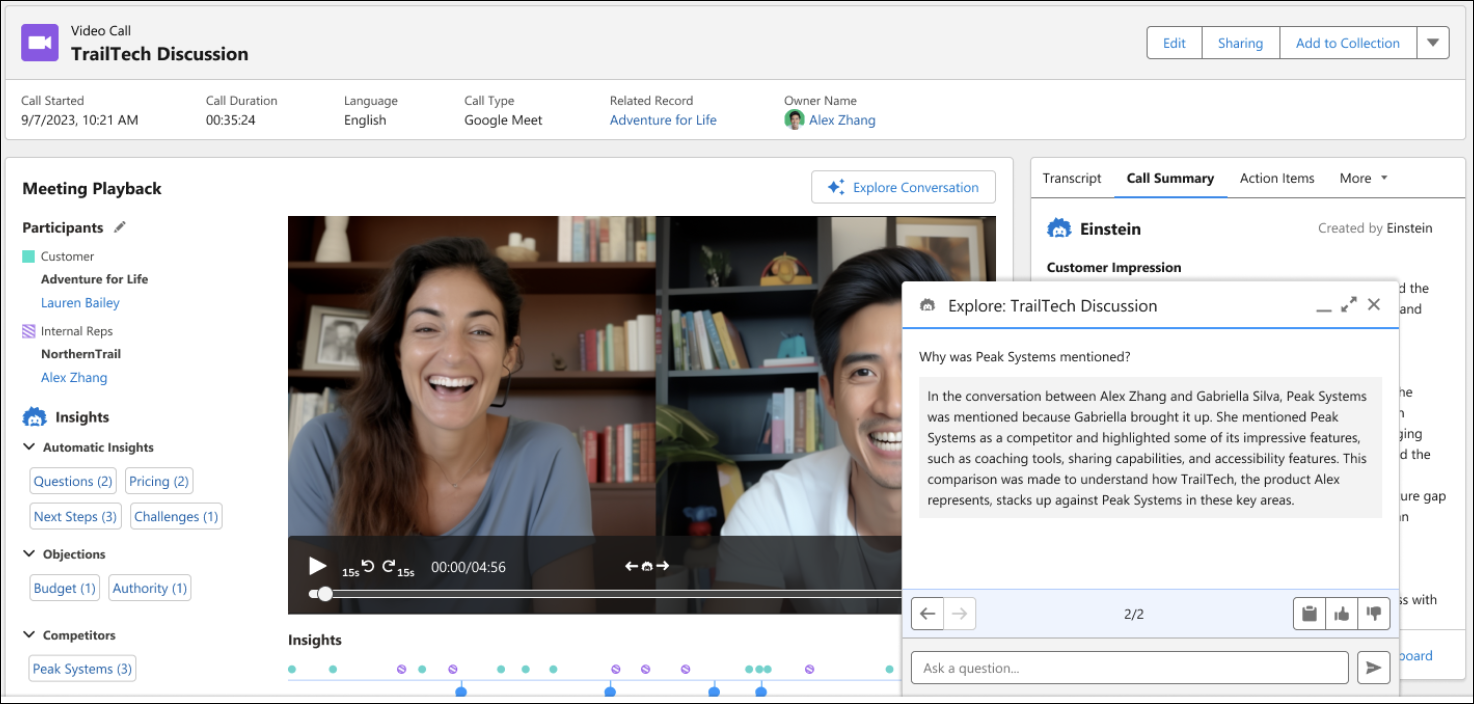Open the Adventure for Life related record
Viewport: 1474px width, 704px height.
click(x=663, y=120)
